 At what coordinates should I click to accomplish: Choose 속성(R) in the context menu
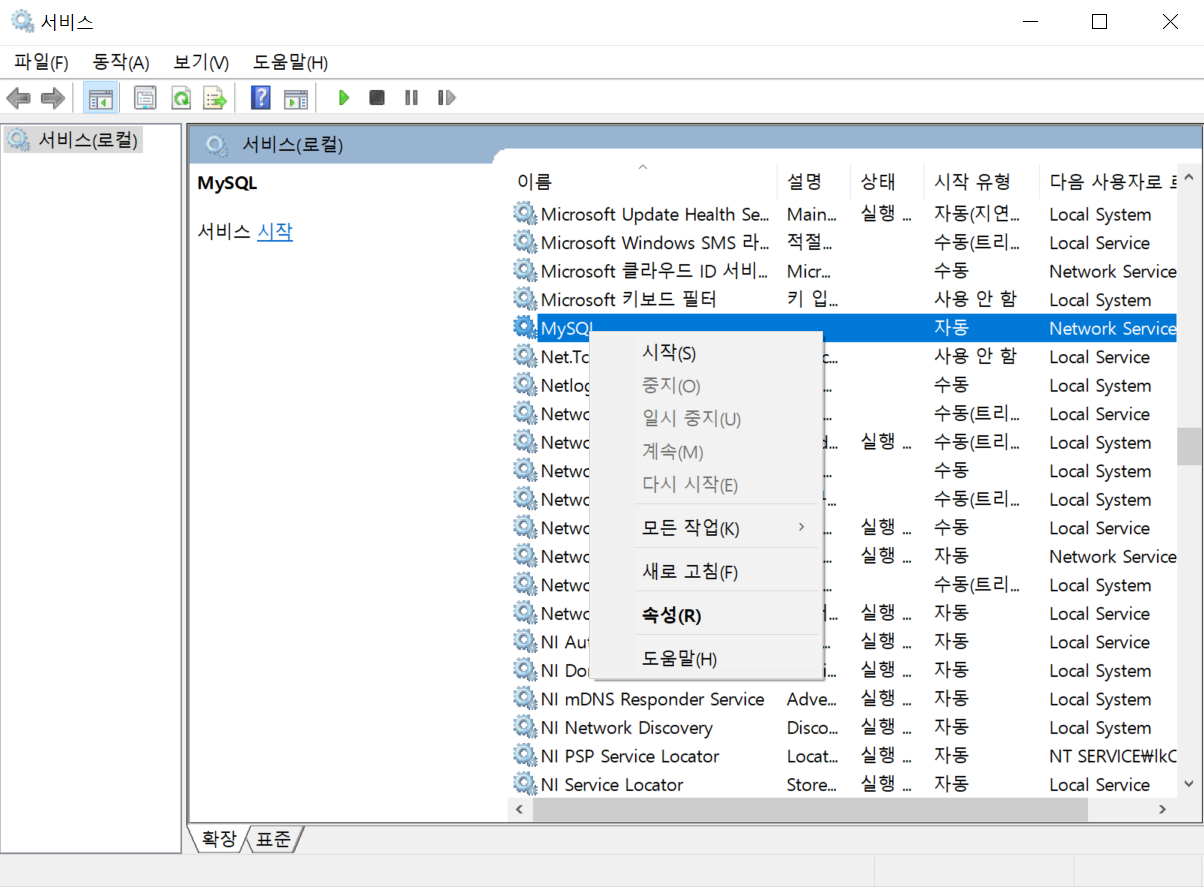706,615
